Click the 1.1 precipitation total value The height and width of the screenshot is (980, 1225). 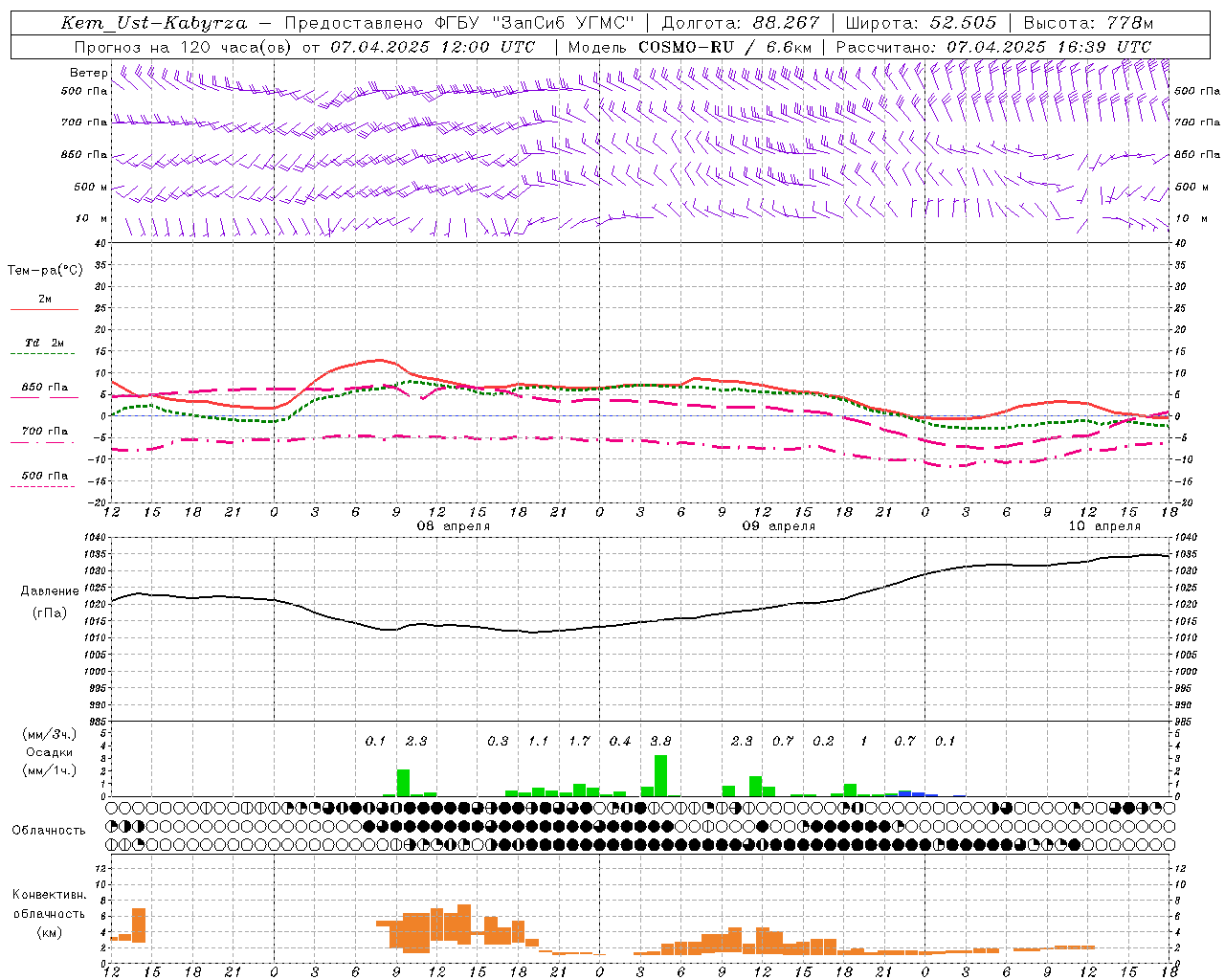[539, 741]
